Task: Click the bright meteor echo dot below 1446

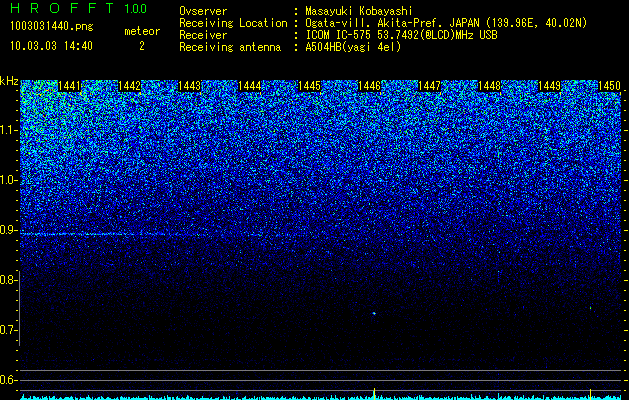Action: (374, 313)
